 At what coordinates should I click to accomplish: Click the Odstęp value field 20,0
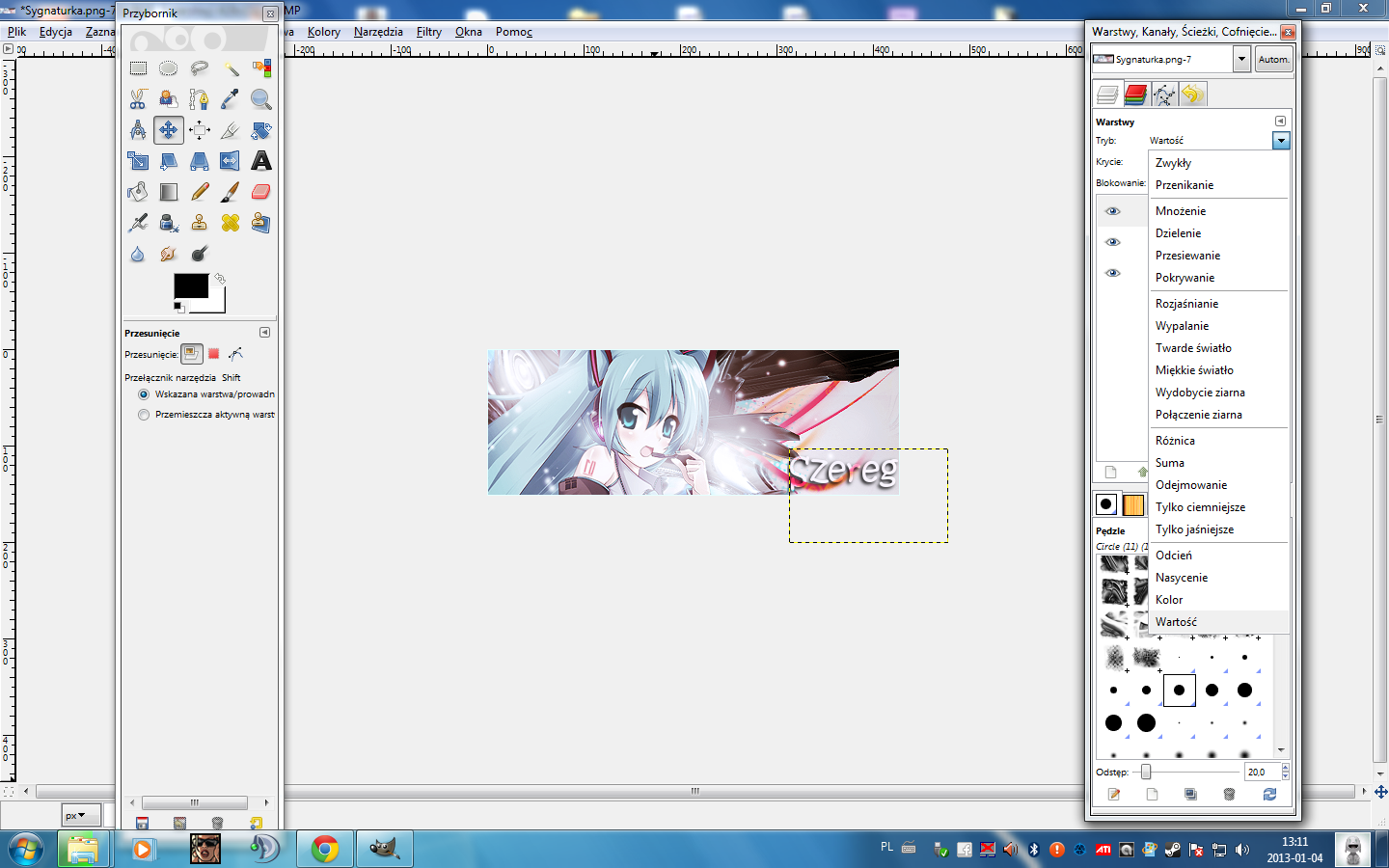pyautogui.click(x=1262, y=772)
